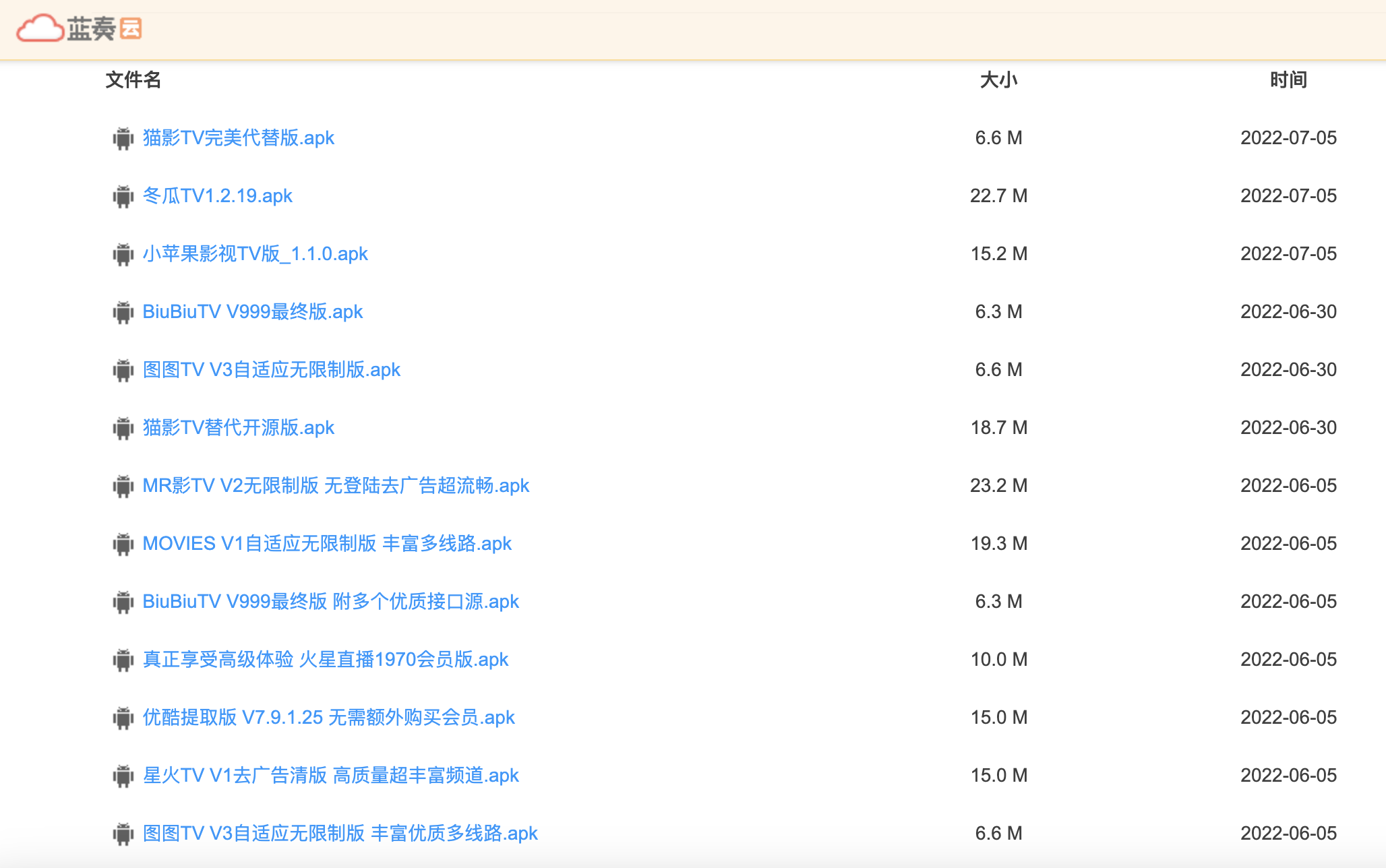This screenshot has height=868, width=1386.
Task: Click the Android icon beside BiuBiuTV V999最终版.apk
Action: coord(123,311)
